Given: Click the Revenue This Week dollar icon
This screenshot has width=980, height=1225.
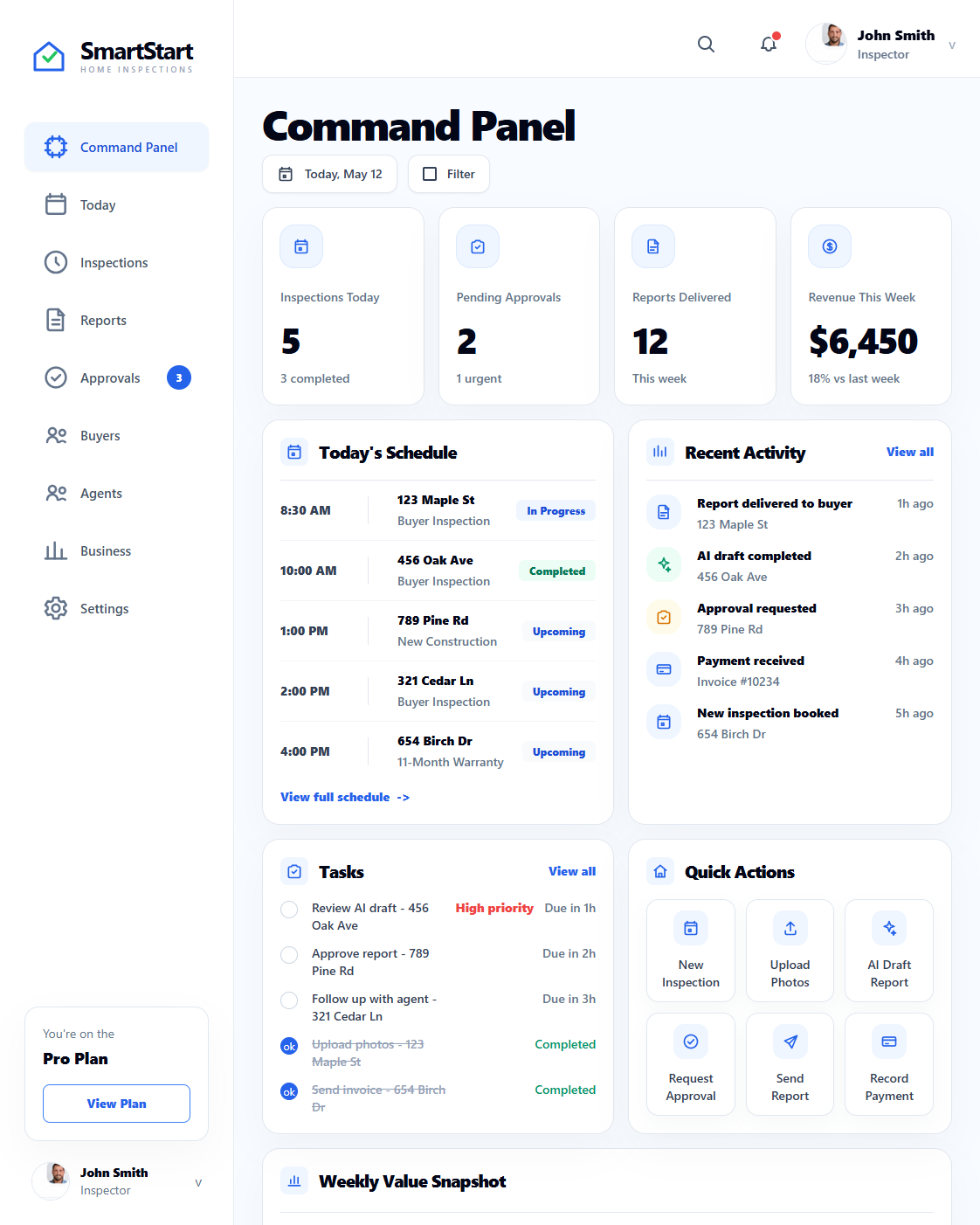Looking at the screenshot, I should click(830, 247).
